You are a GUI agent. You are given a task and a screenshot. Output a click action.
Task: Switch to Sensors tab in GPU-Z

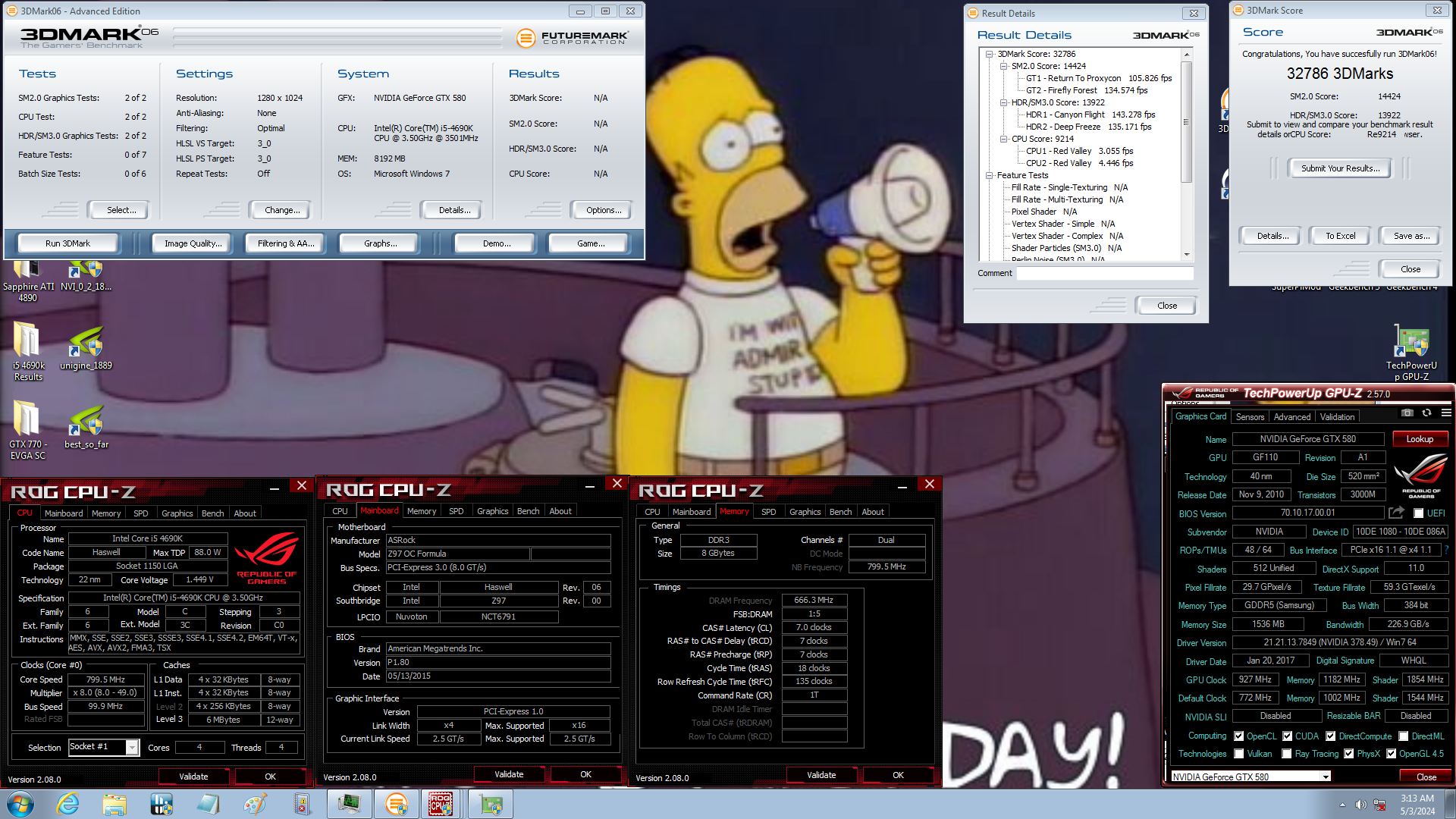[x=1250, y=416]
